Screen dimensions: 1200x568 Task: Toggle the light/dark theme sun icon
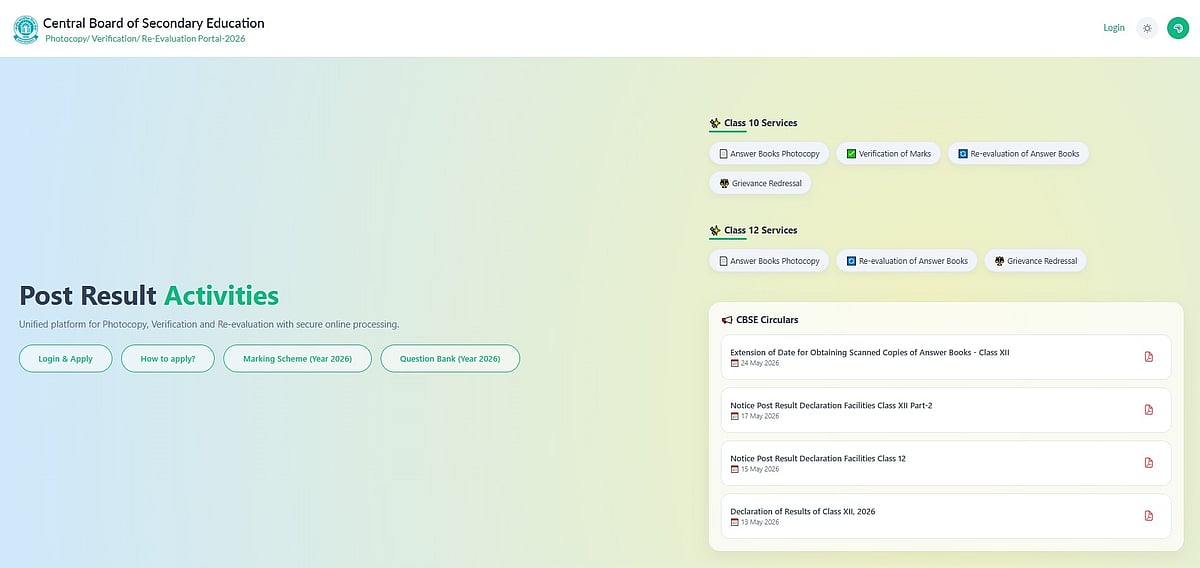click(x=1146, y=28)
